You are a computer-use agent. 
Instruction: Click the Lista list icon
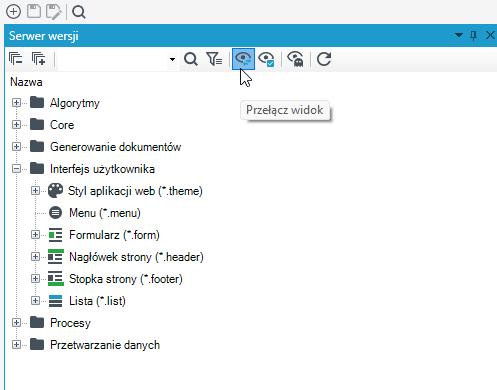click(x=55, y=301)
